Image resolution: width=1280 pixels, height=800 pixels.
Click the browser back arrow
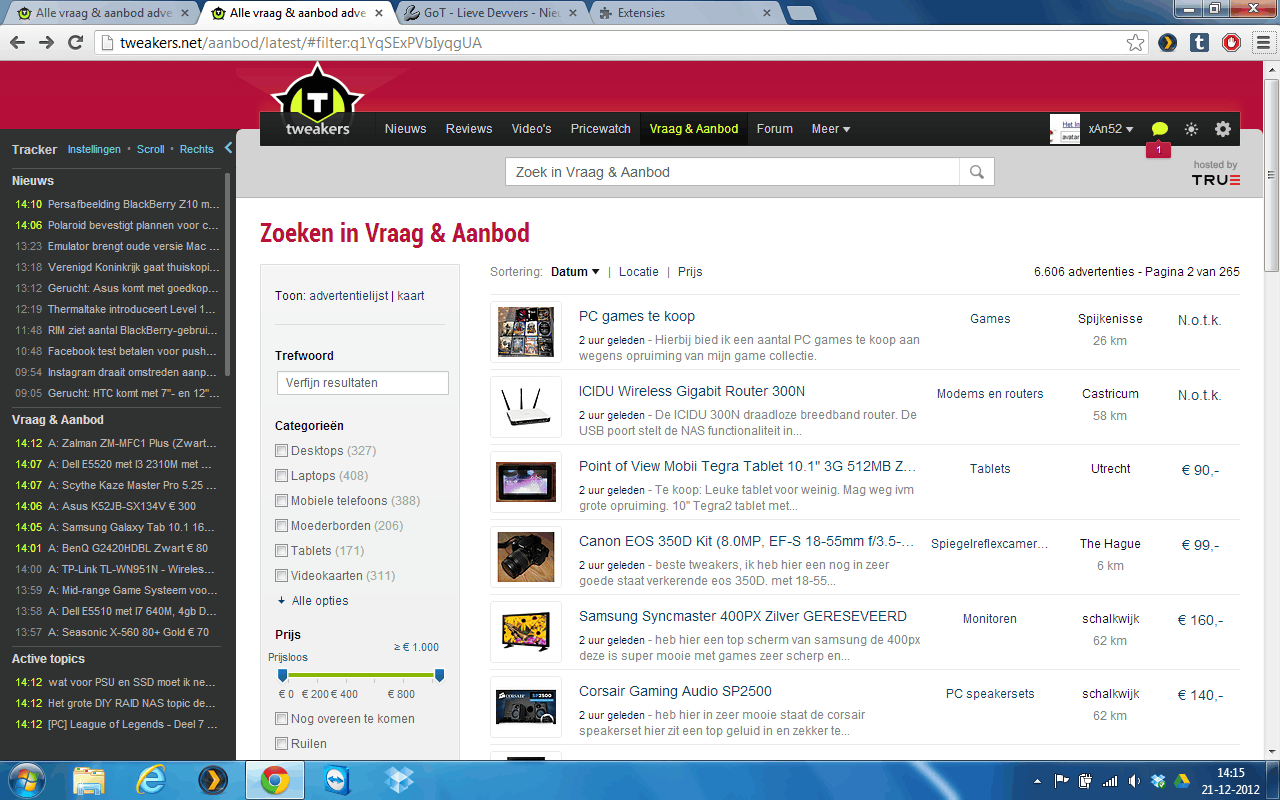point(18,42)
